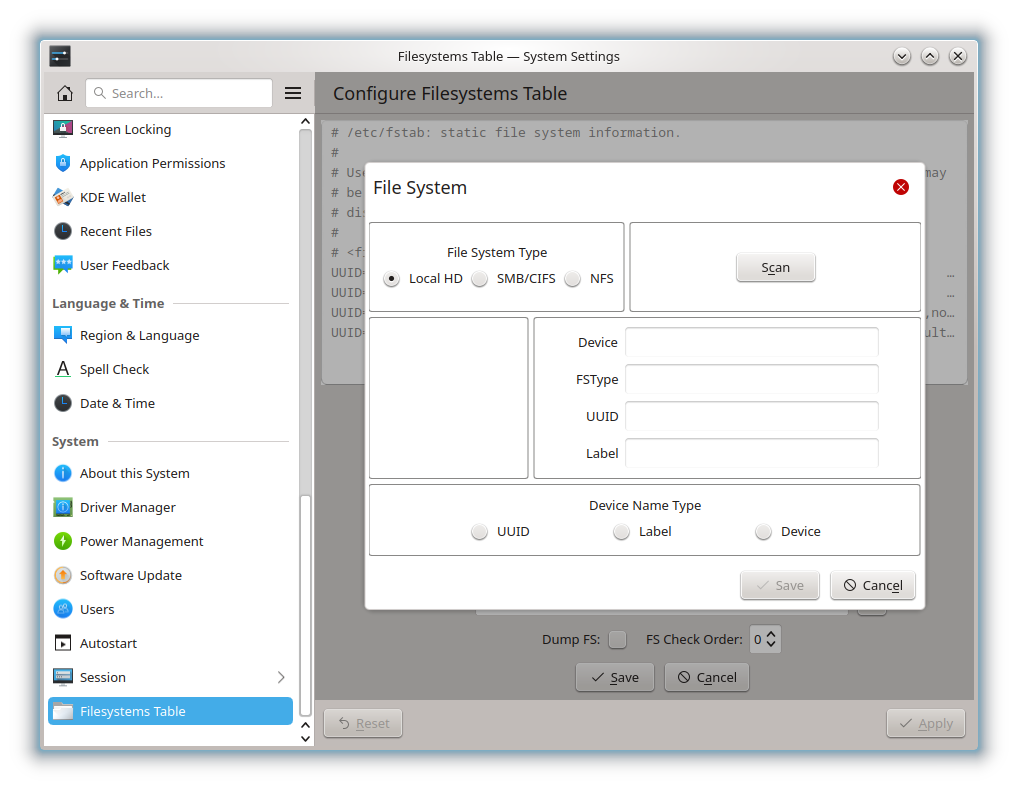Open About this System
Screen dimensions: 1018x790
pos(170,473)
